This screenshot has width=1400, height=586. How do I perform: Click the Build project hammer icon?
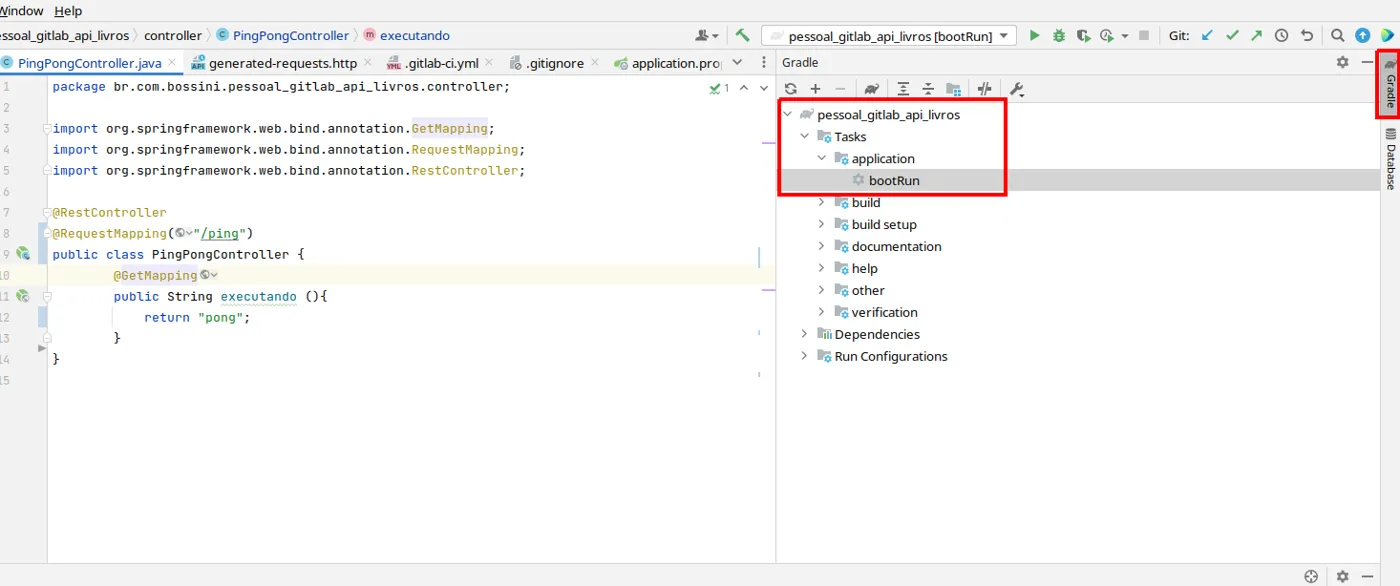point(742,35)
